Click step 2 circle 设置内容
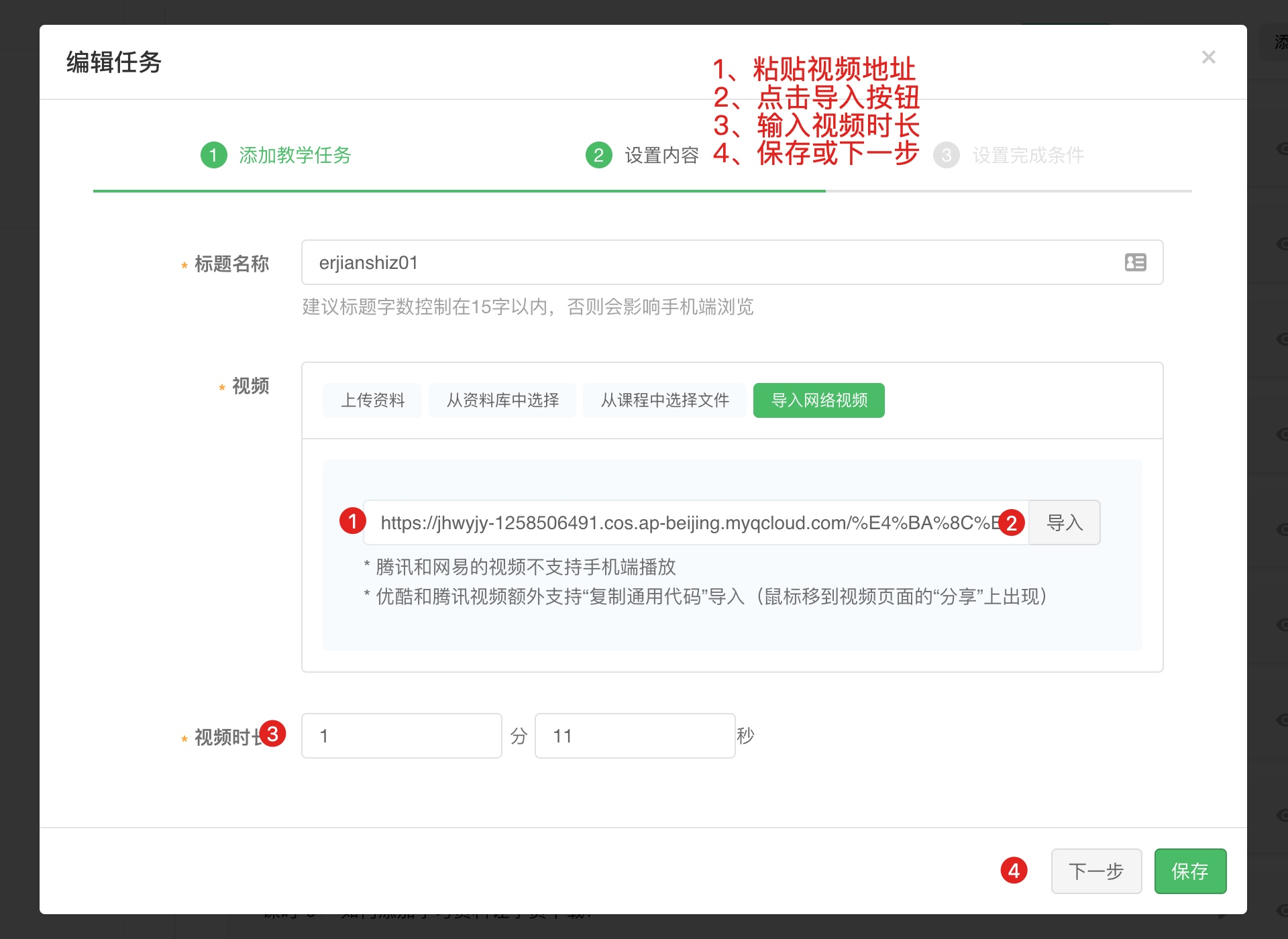 [x=598, y=156]
